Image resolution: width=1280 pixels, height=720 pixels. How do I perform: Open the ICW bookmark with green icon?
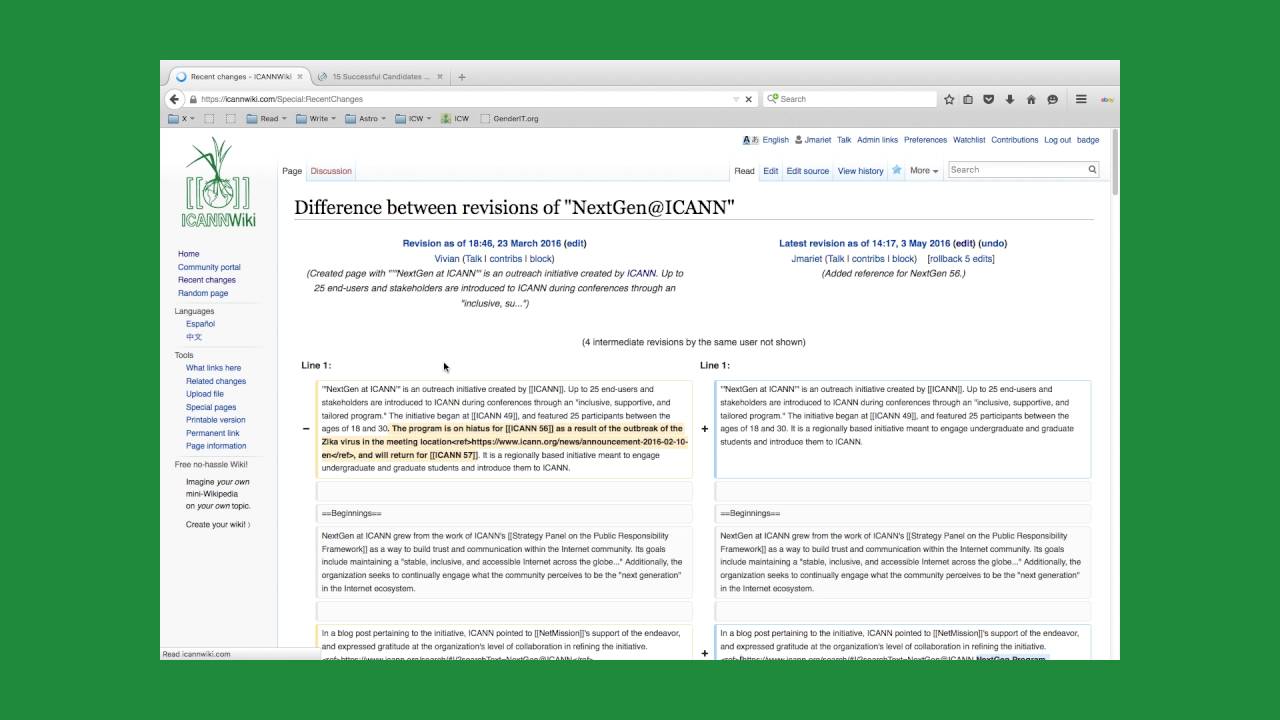(x=455, y=118)
